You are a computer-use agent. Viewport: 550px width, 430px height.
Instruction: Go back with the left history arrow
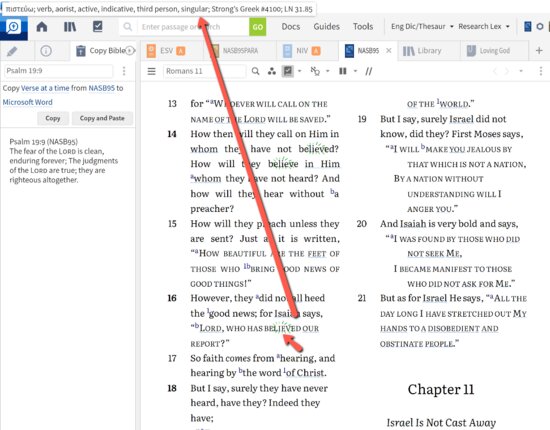pos(495,71)
